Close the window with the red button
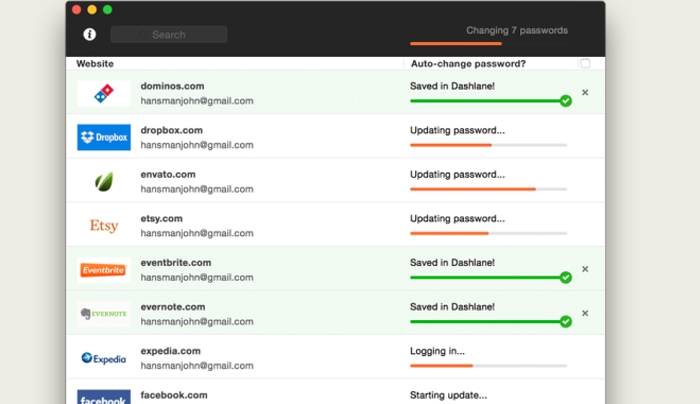The height and width of the screenshot is (404, 700). 76,10
